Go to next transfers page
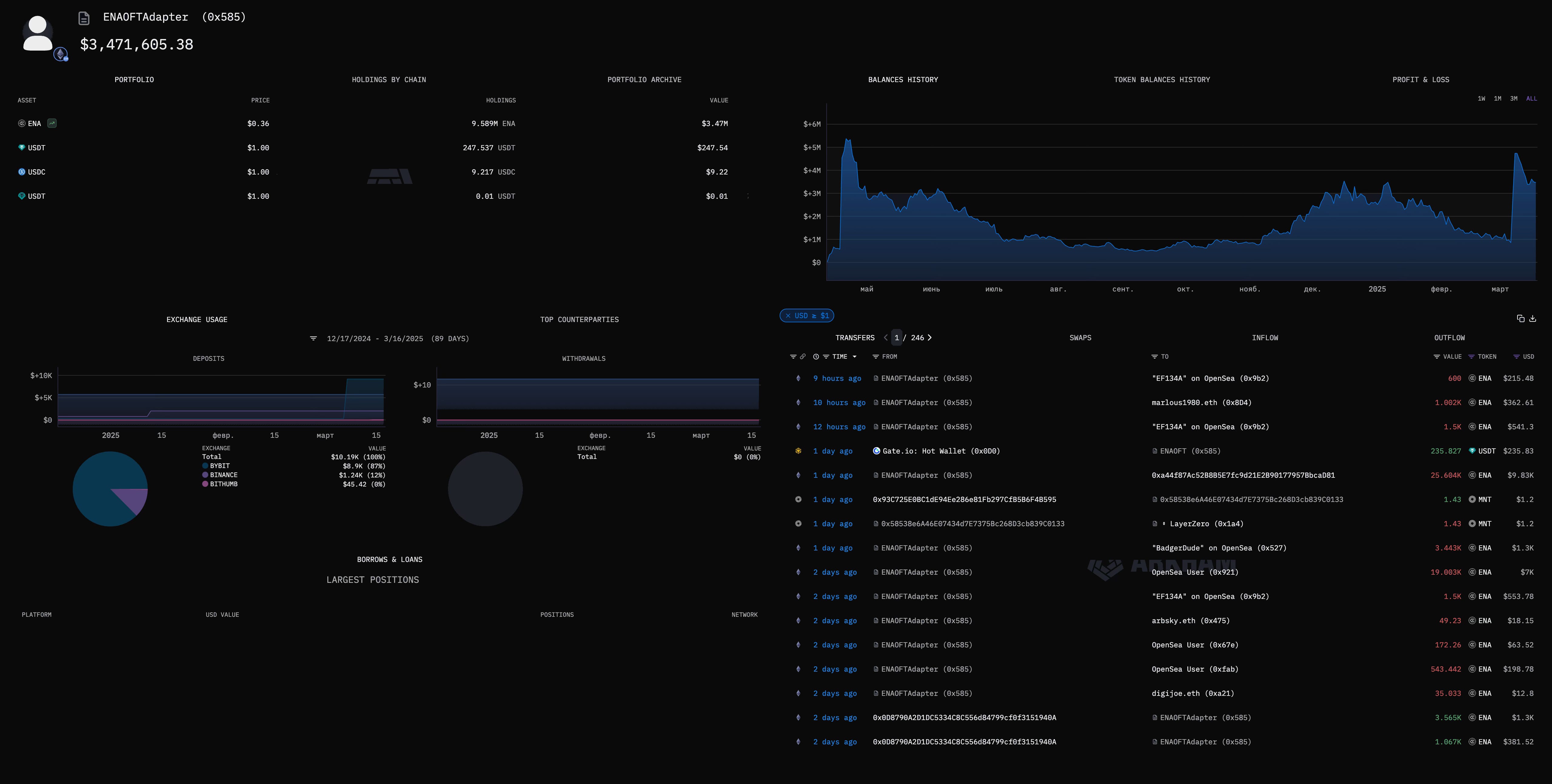This screenshot has height=784, width=1552. point(930,338)
